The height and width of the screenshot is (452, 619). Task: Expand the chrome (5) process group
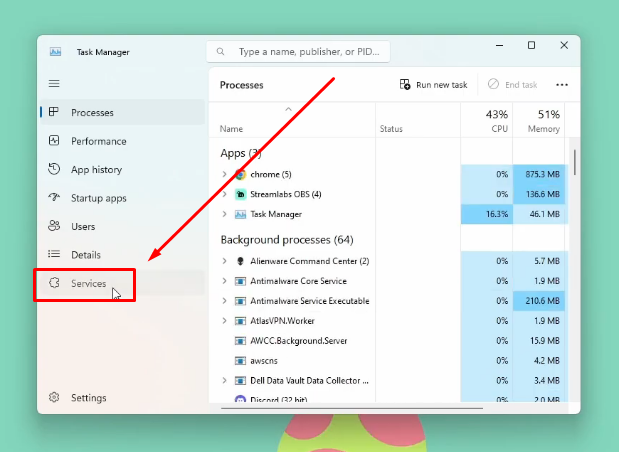pos(224,174)
